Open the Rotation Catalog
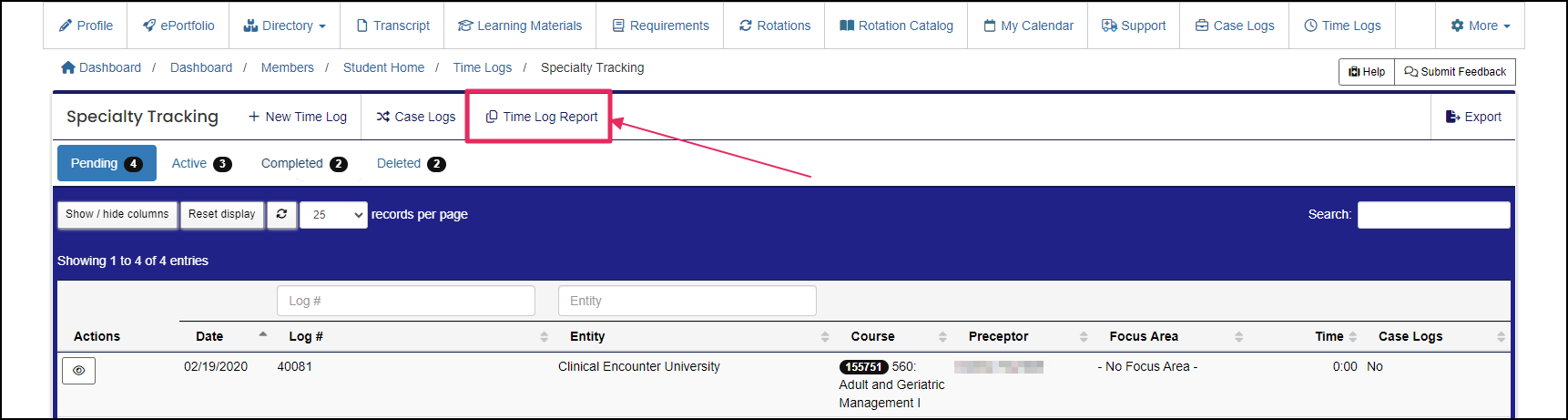The image size is (1568, 420). (x=896, y=26)
